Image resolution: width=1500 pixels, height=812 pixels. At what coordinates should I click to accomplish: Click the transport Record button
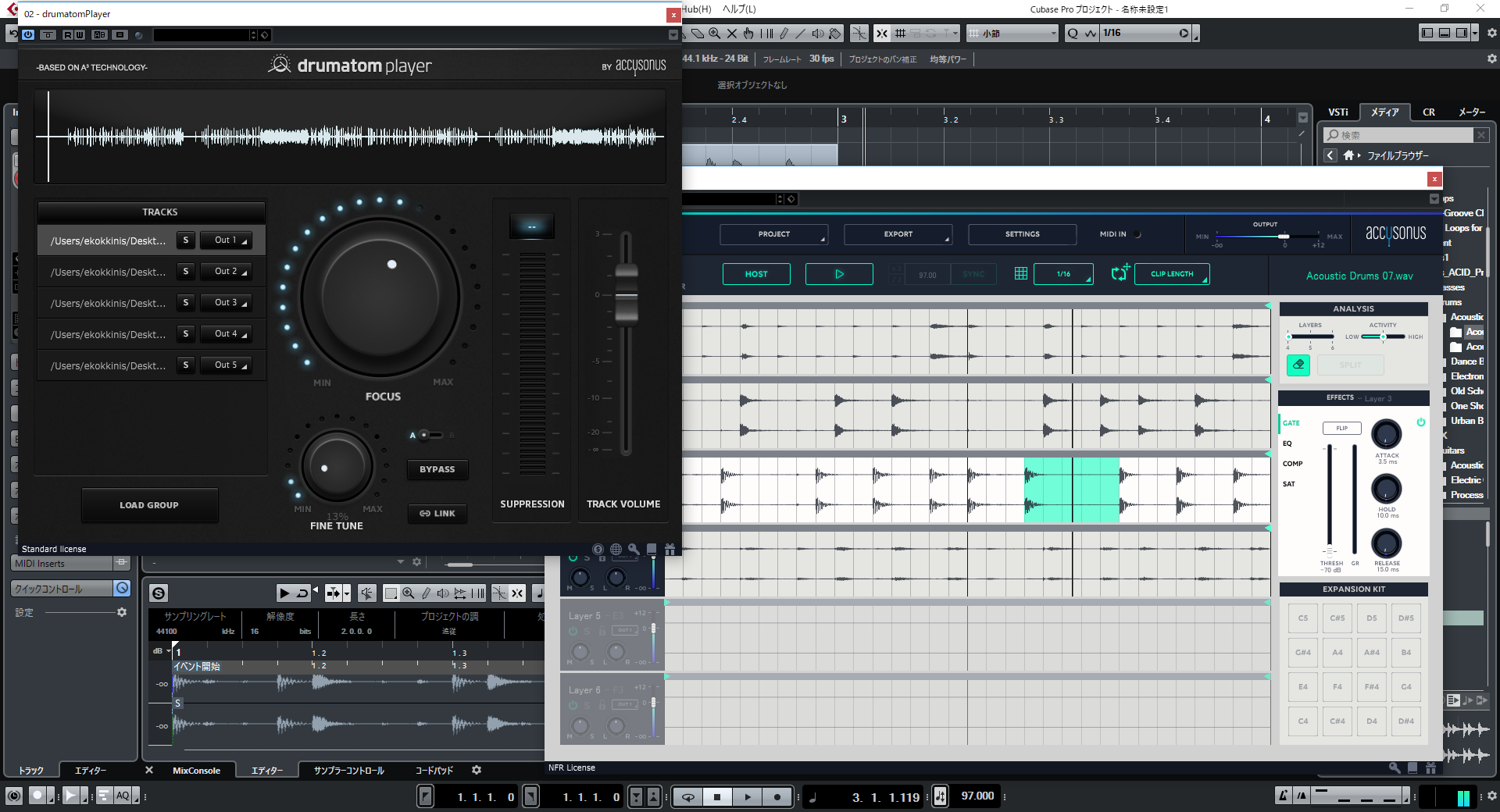click(777, 797)
